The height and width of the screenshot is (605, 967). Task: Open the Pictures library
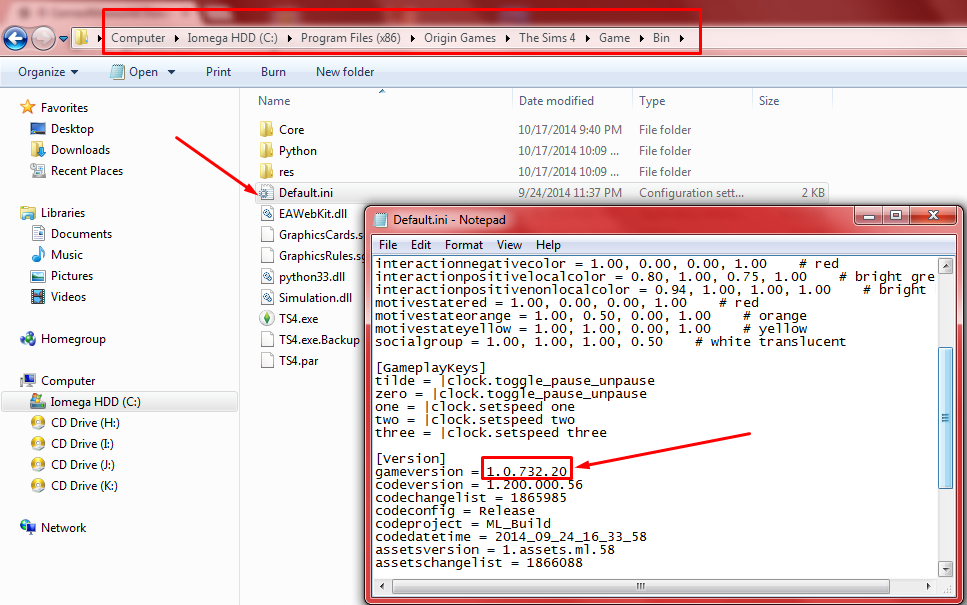pyautogui.click(x=62, y=276)
